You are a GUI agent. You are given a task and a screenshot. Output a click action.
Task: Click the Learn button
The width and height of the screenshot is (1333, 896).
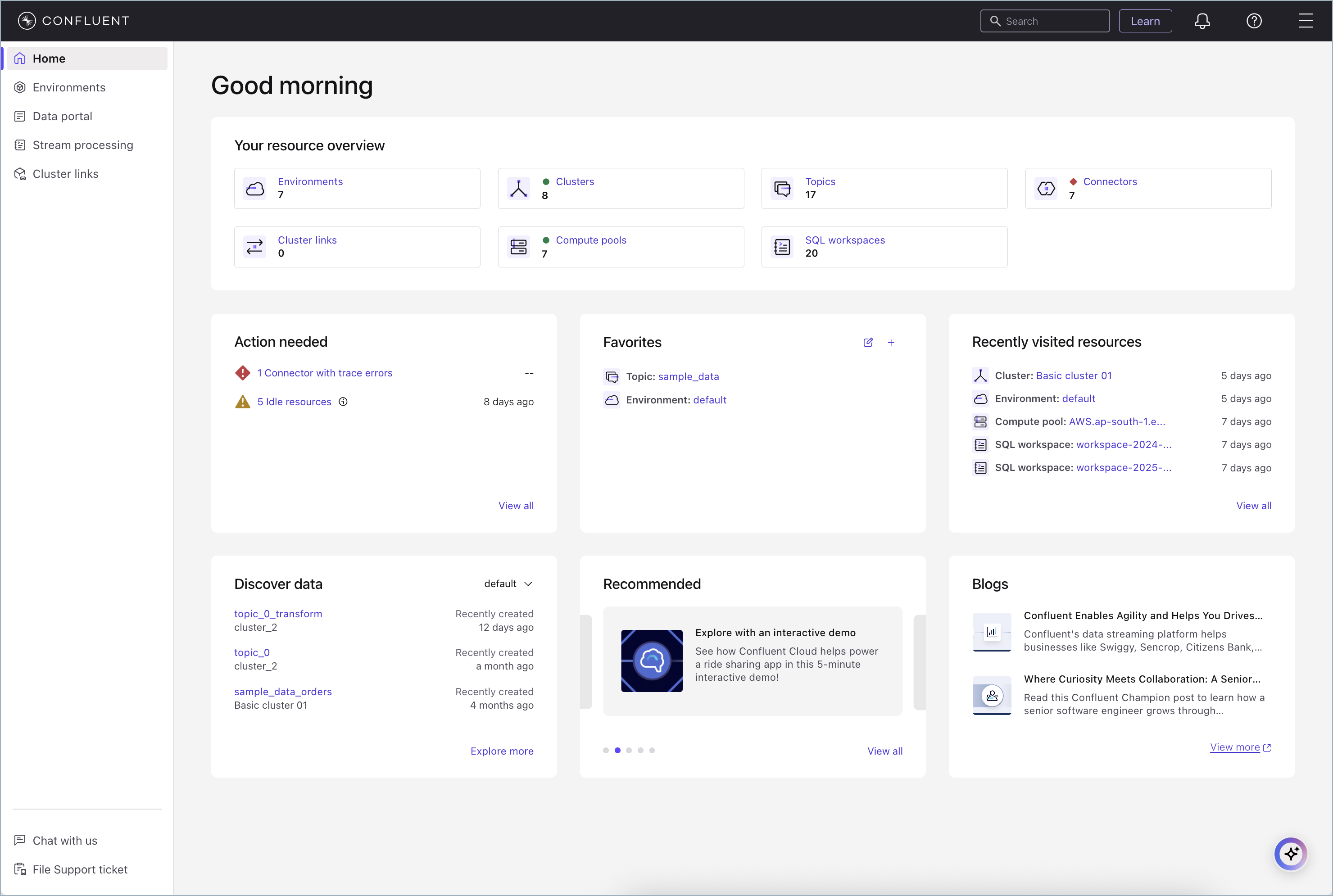tap(1145, 21)
